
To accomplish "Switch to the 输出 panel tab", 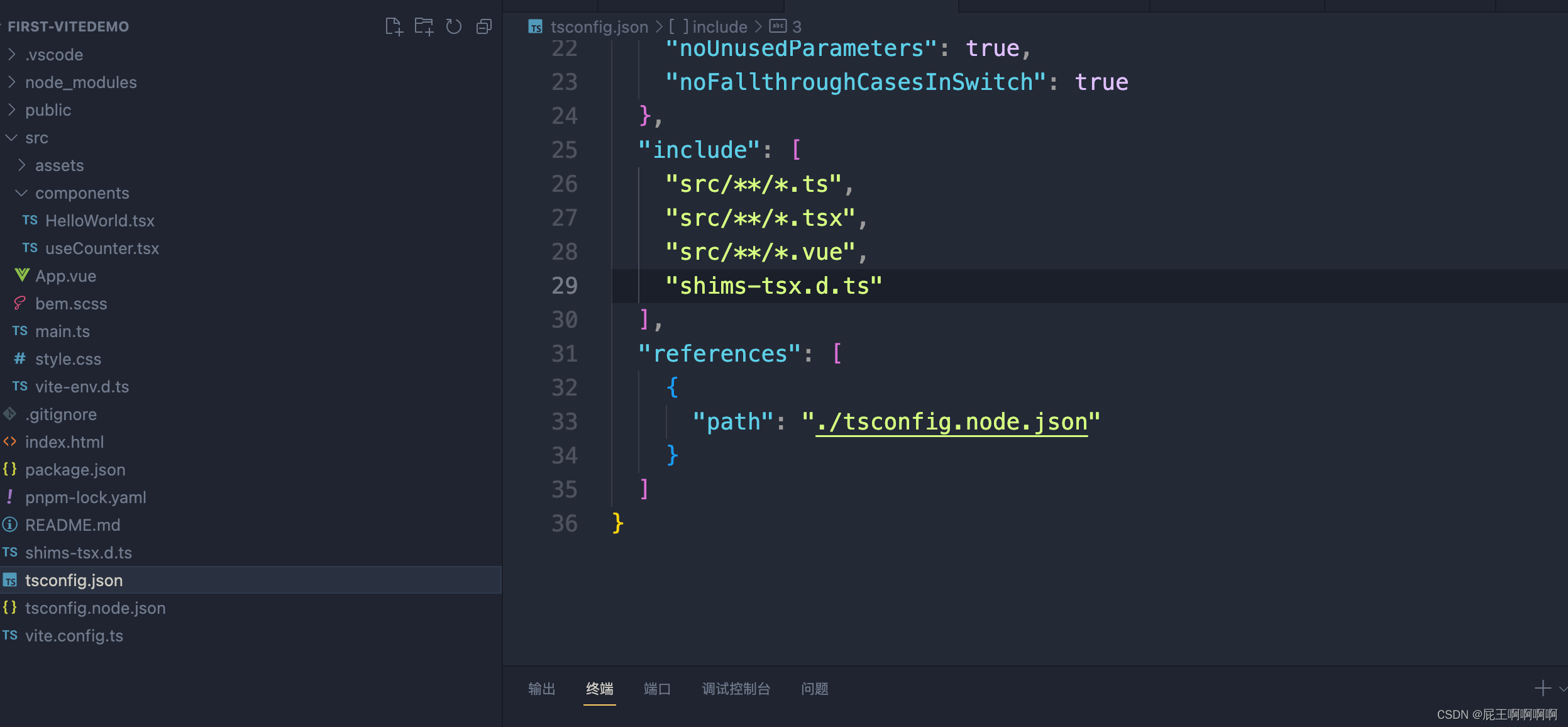I will (x=541, y=689).
